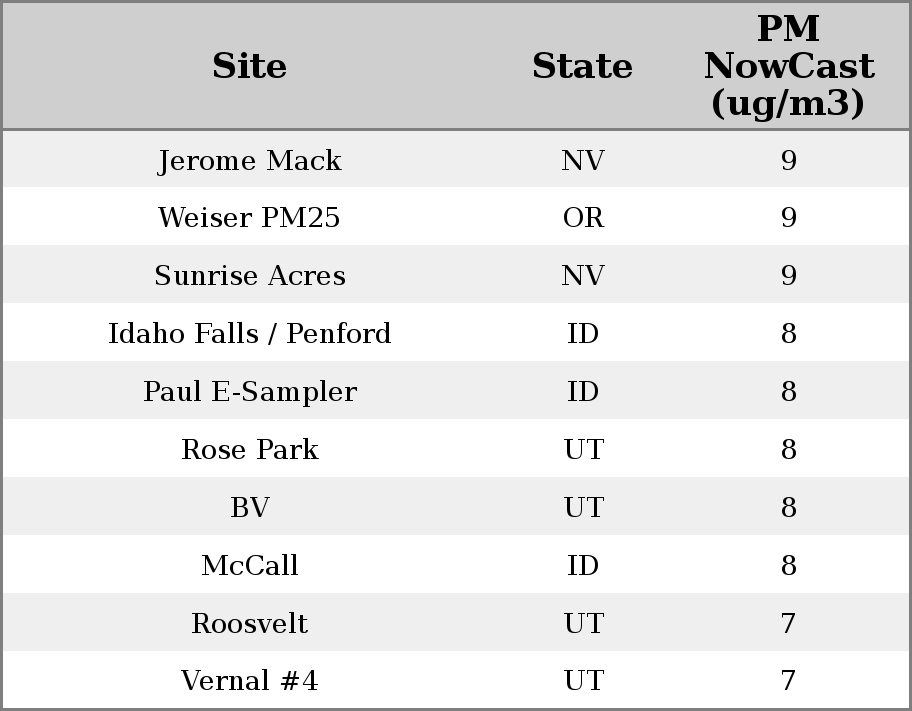Click the Site column header
This screenshot has width=912, height=711.
(x=250, y=66)
